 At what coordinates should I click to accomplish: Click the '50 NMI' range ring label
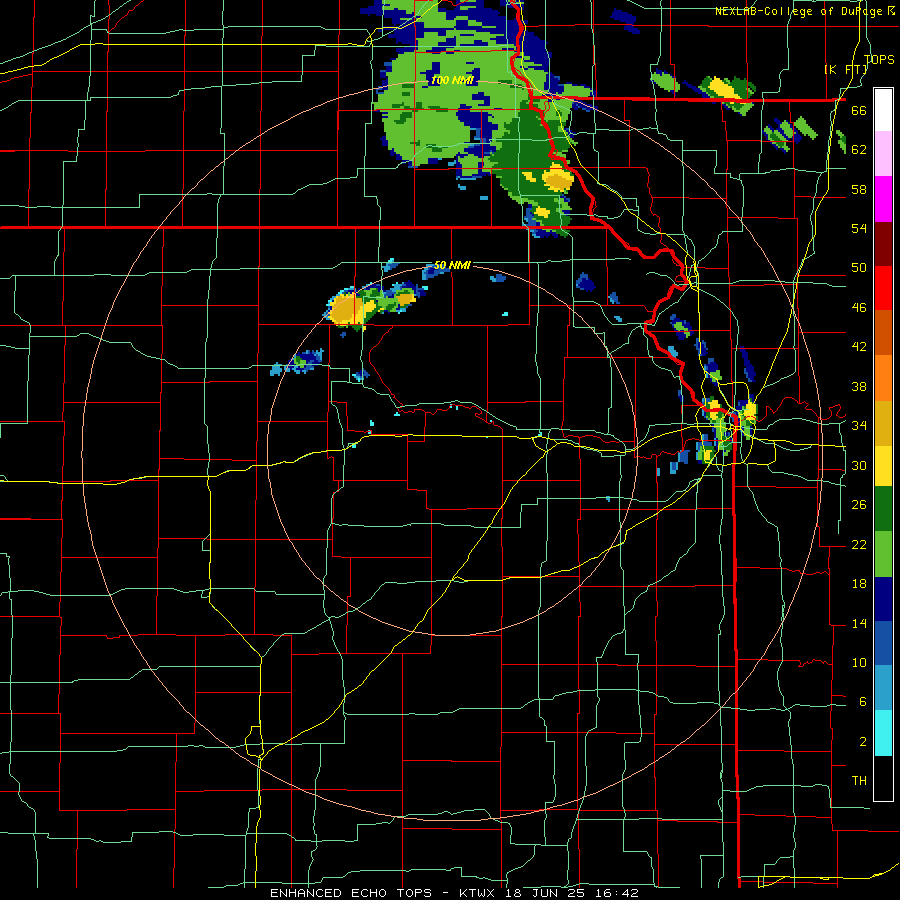[452, 265]
